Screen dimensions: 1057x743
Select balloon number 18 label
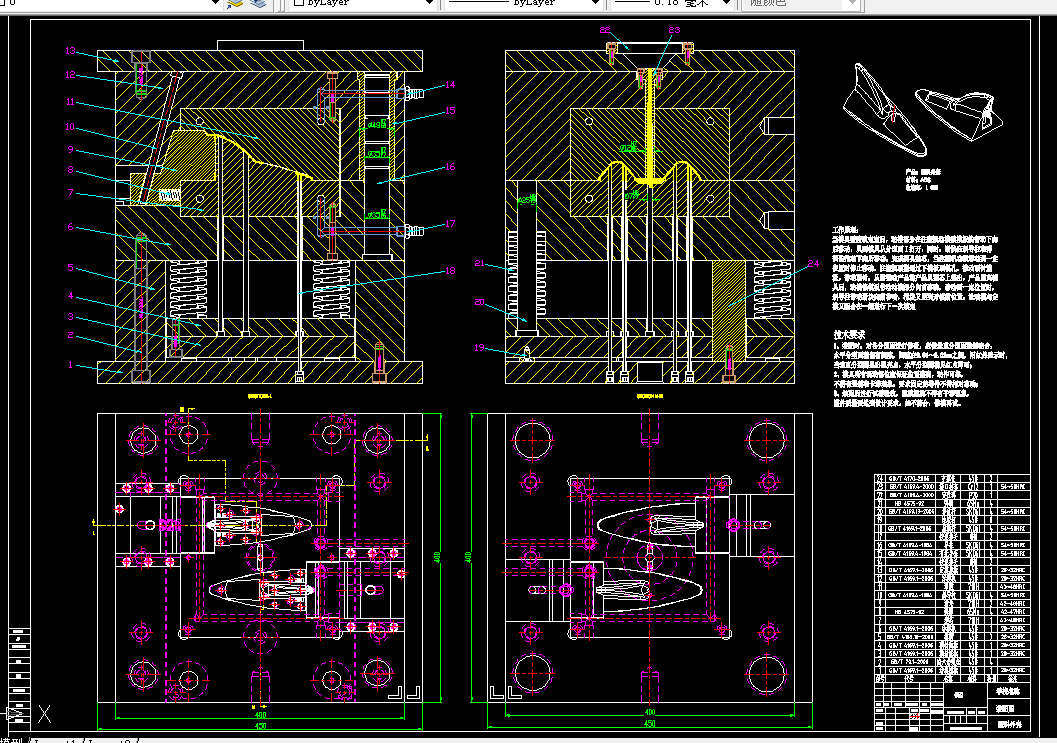(450, 270)
